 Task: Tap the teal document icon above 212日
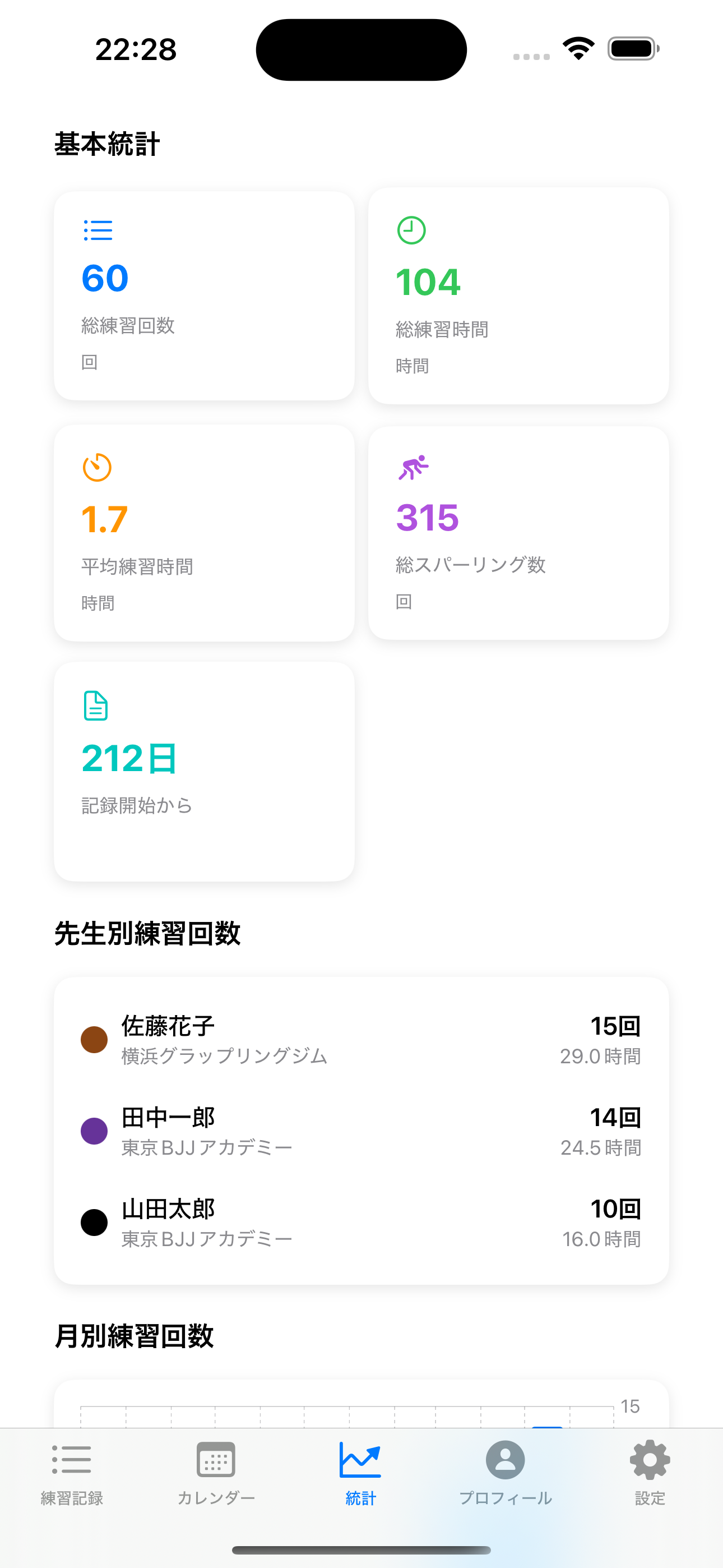point(95,706)
